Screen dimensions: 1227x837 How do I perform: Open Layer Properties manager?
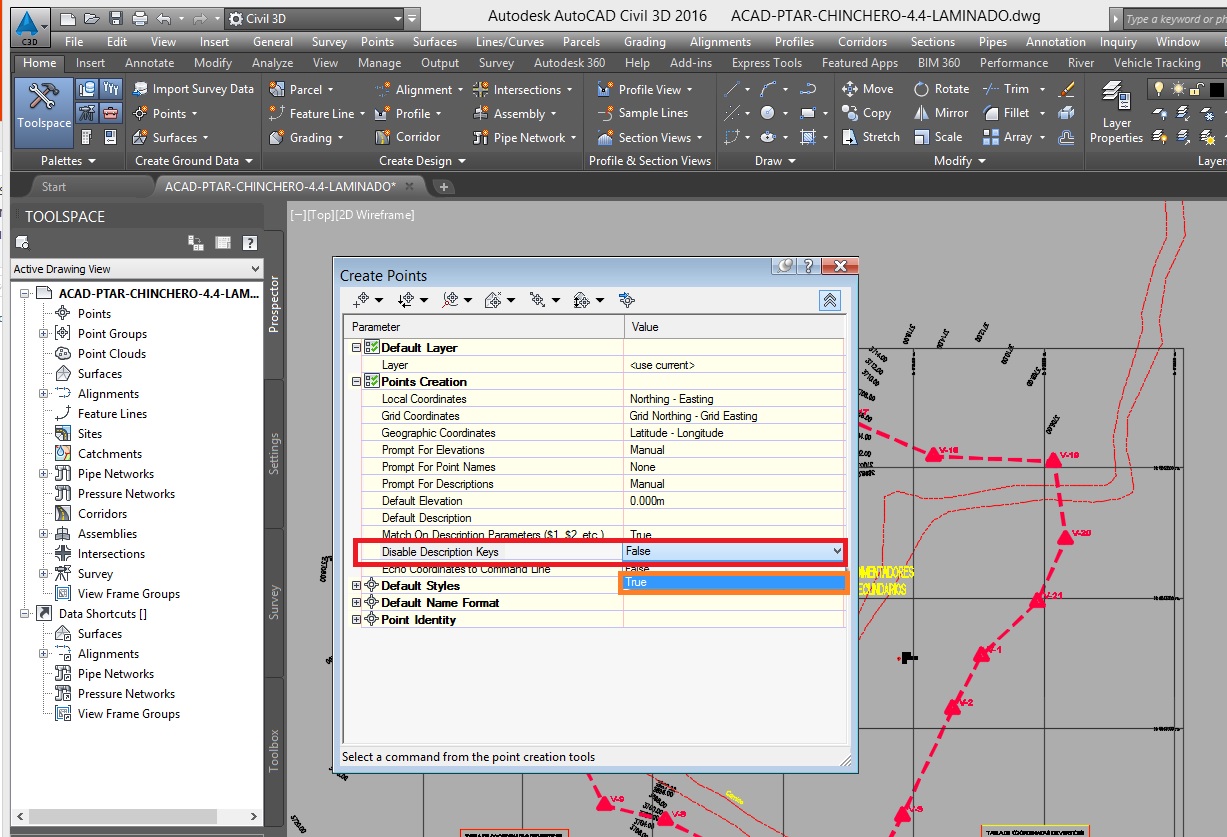(x=1116, y=112)
